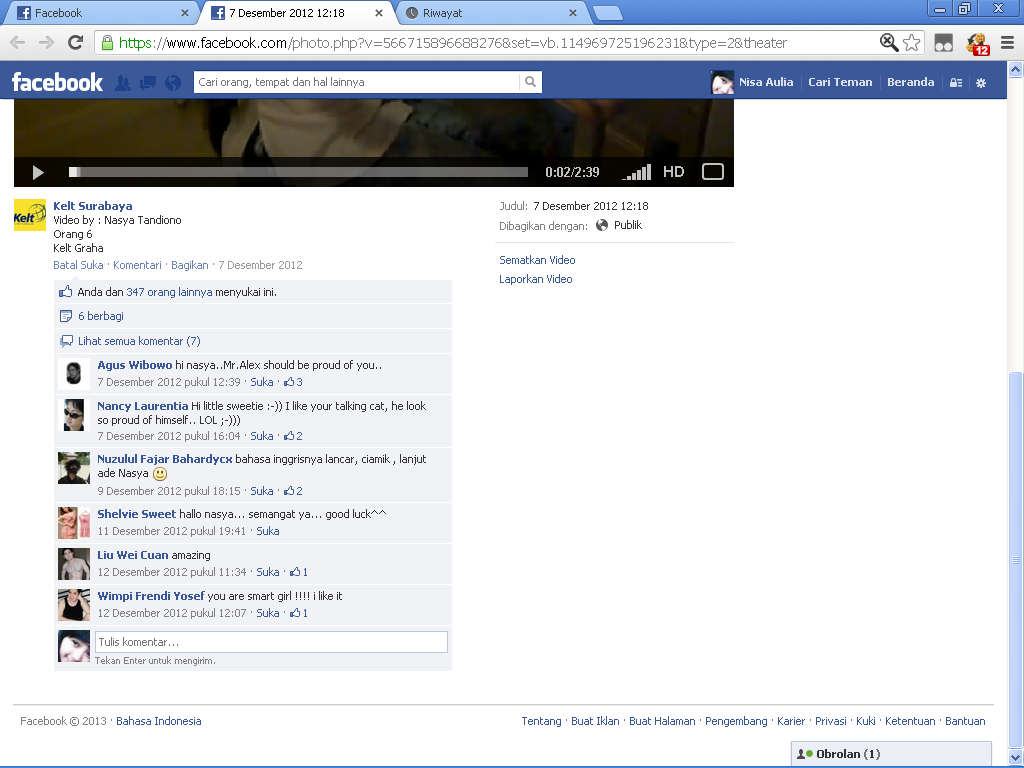The width and height of the screenshot is (1024, 768).
Task: View 2 likes on Nuzulul Fajar comment
Action: [x=293, y=491]
